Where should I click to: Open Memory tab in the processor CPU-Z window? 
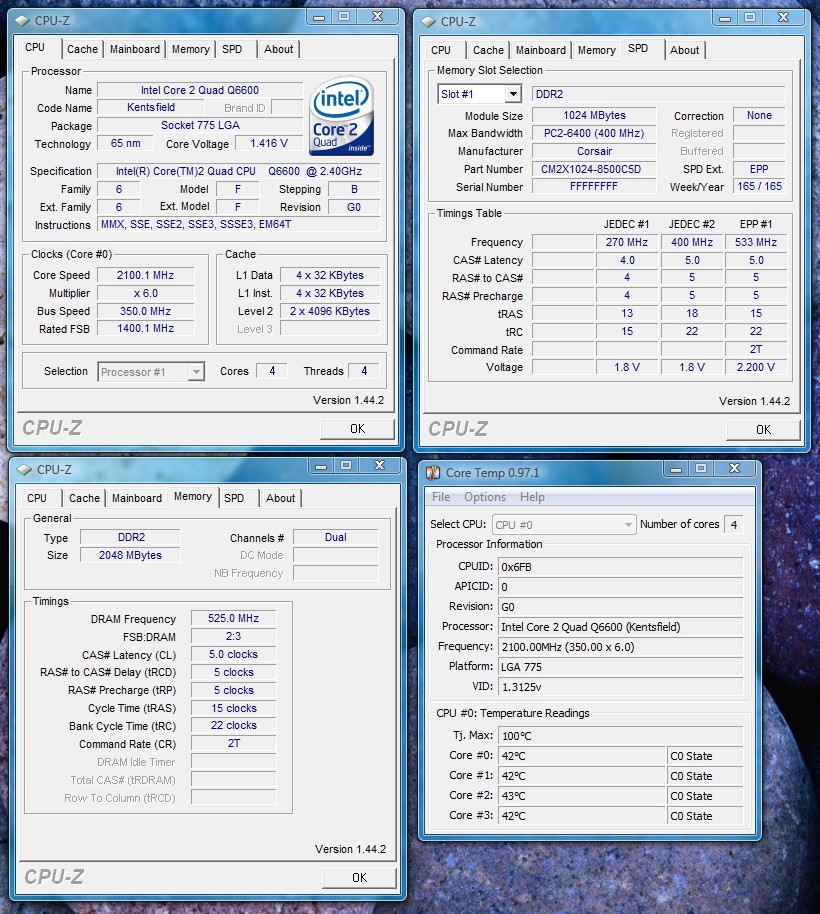point(191,50)
